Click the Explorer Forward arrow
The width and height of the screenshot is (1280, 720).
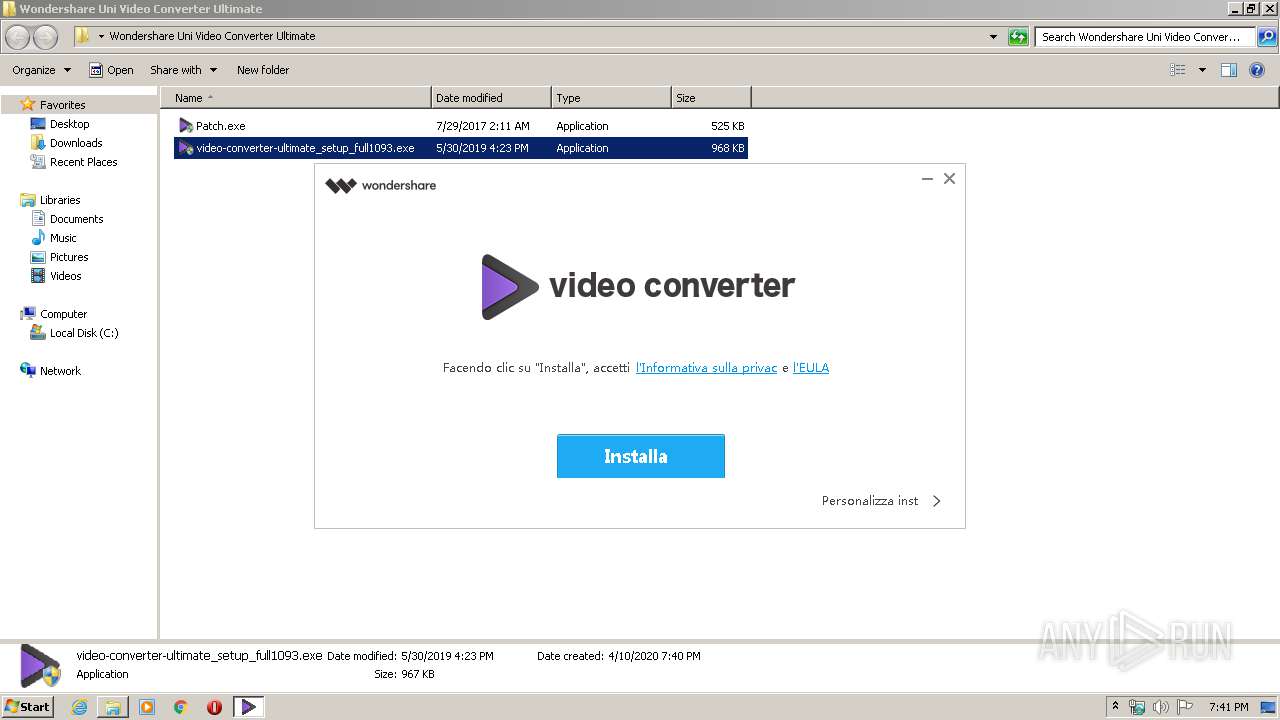45,37
